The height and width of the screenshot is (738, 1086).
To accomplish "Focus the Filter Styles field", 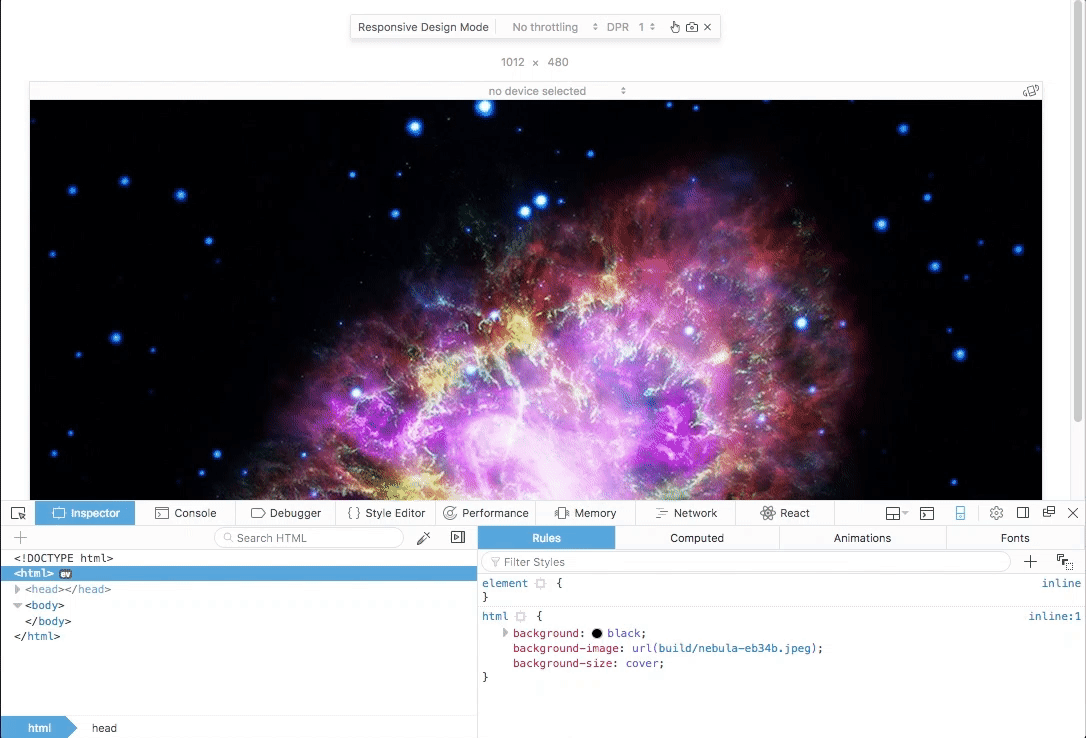I will 747,562.
